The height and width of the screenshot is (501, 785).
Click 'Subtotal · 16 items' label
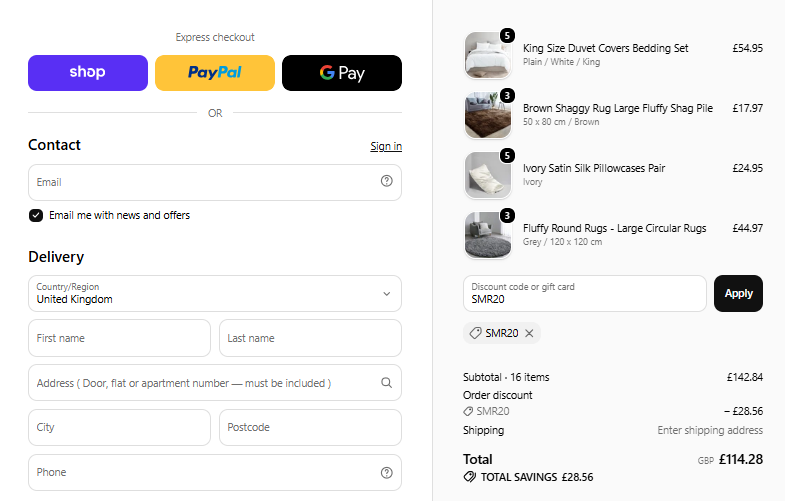(x=506, y=377)
